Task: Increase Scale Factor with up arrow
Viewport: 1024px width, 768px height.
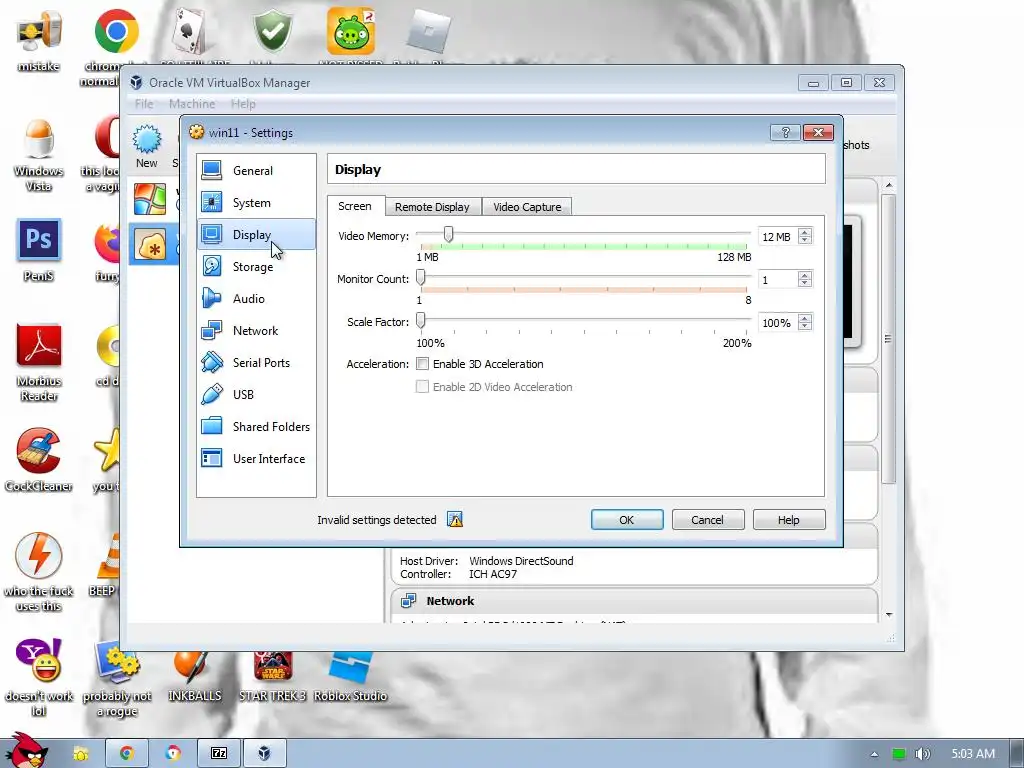Action: coord(805,319)
